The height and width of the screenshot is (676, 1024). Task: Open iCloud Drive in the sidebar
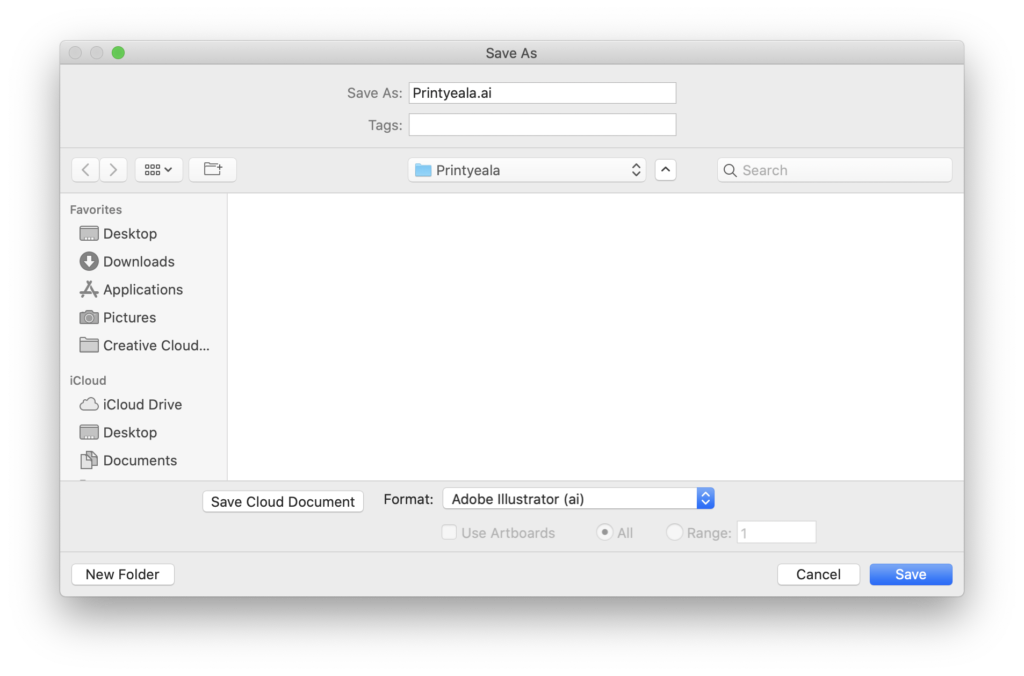pyautogui.click(x=142, y=405)
